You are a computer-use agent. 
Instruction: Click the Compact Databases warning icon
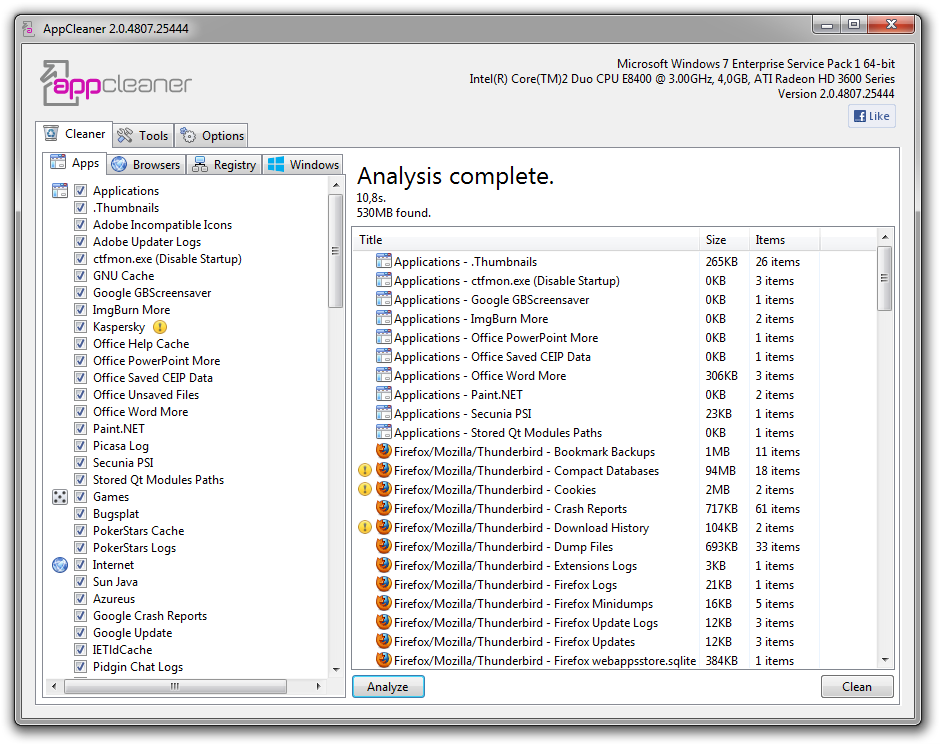click(x=364, y=471)
